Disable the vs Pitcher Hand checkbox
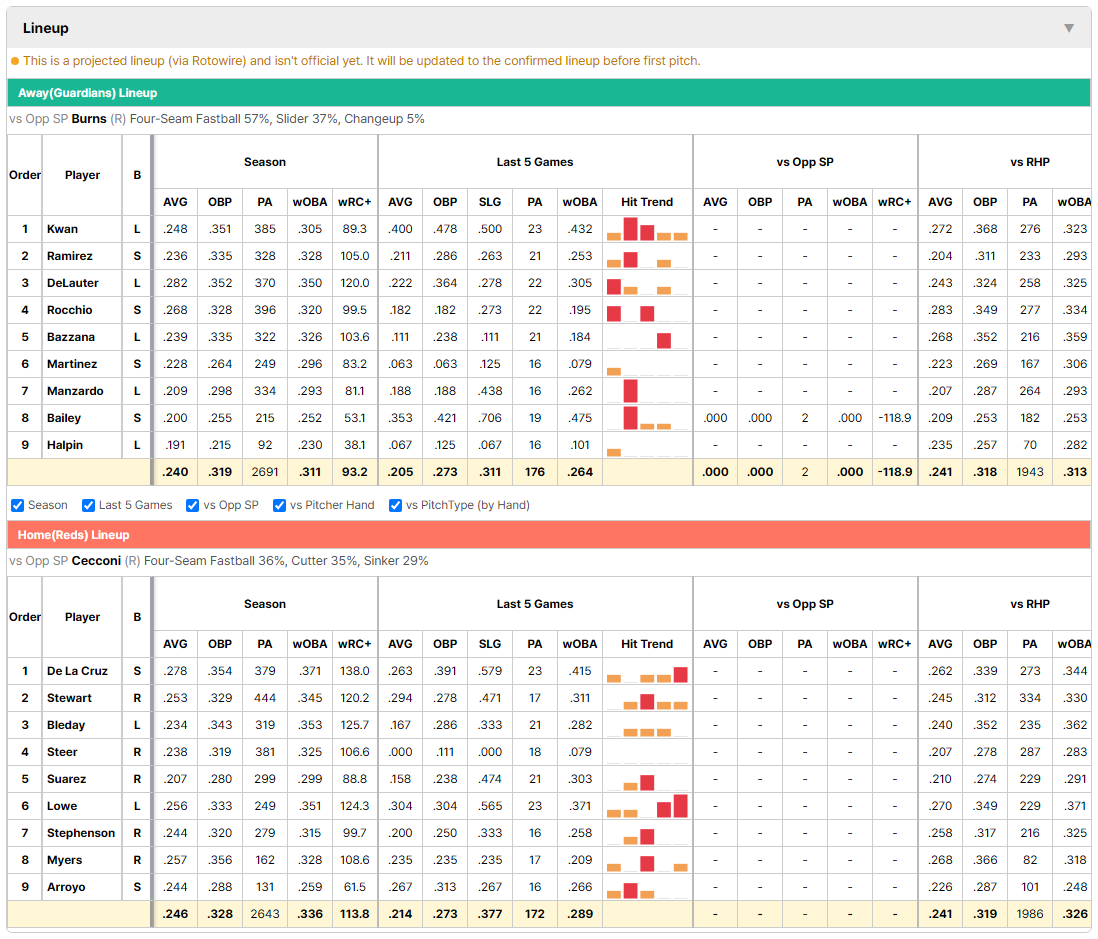 pos(279,506)
